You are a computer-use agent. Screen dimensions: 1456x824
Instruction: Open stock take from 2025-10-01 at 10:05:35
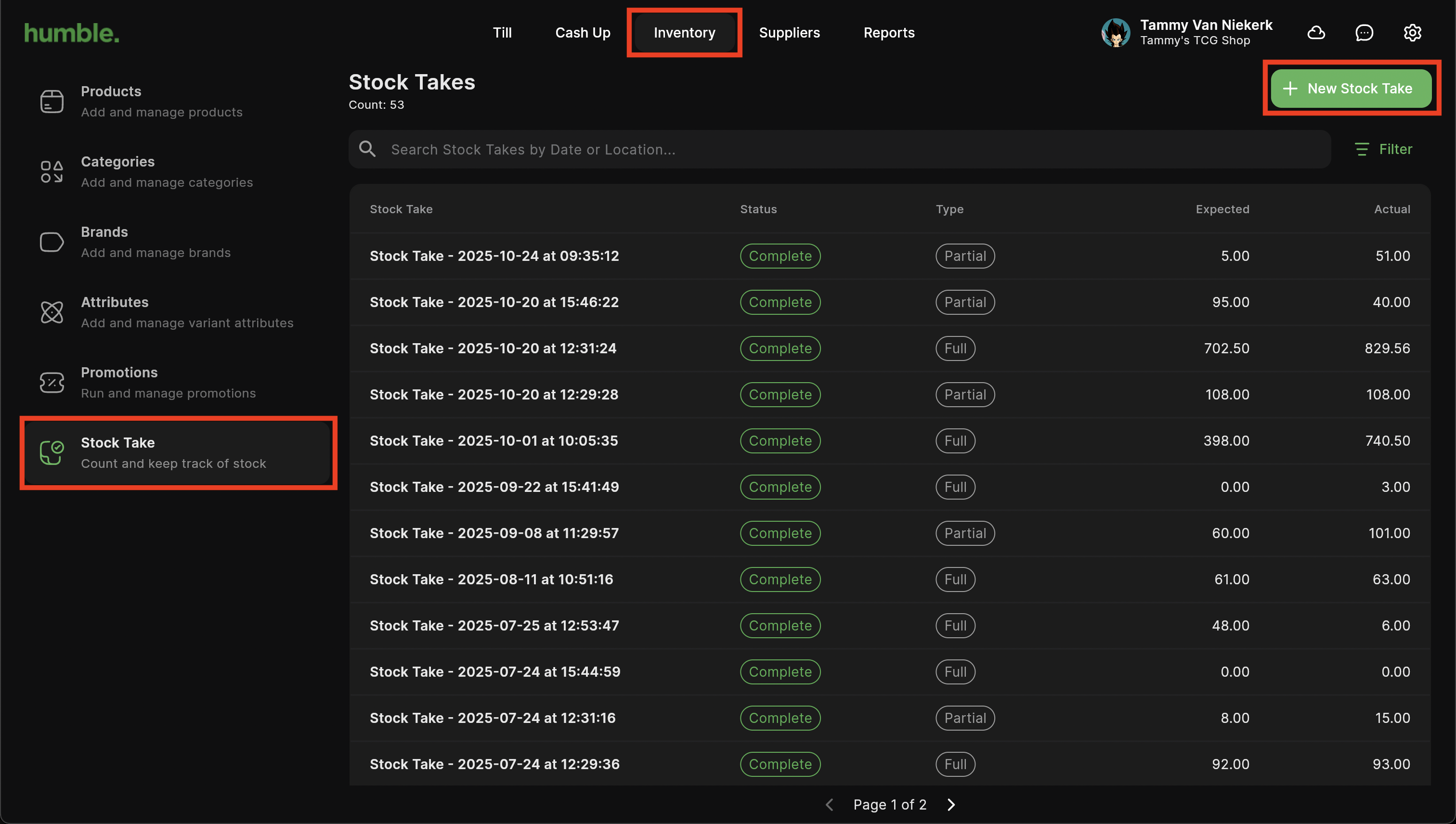click(x=494, y=441)
